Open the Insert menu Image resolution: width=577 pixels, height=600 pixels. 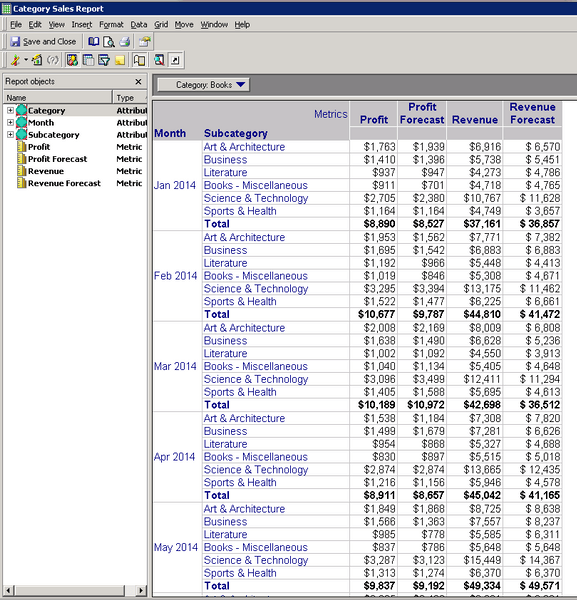tap(82, 24)
